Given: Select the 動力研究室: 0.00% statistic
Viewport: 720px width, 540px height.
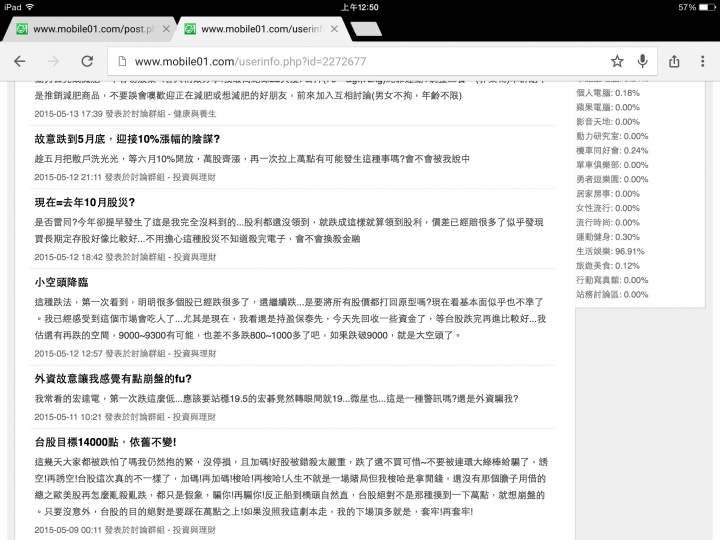Looking at the screenshot, I should [x=612, y=136].
